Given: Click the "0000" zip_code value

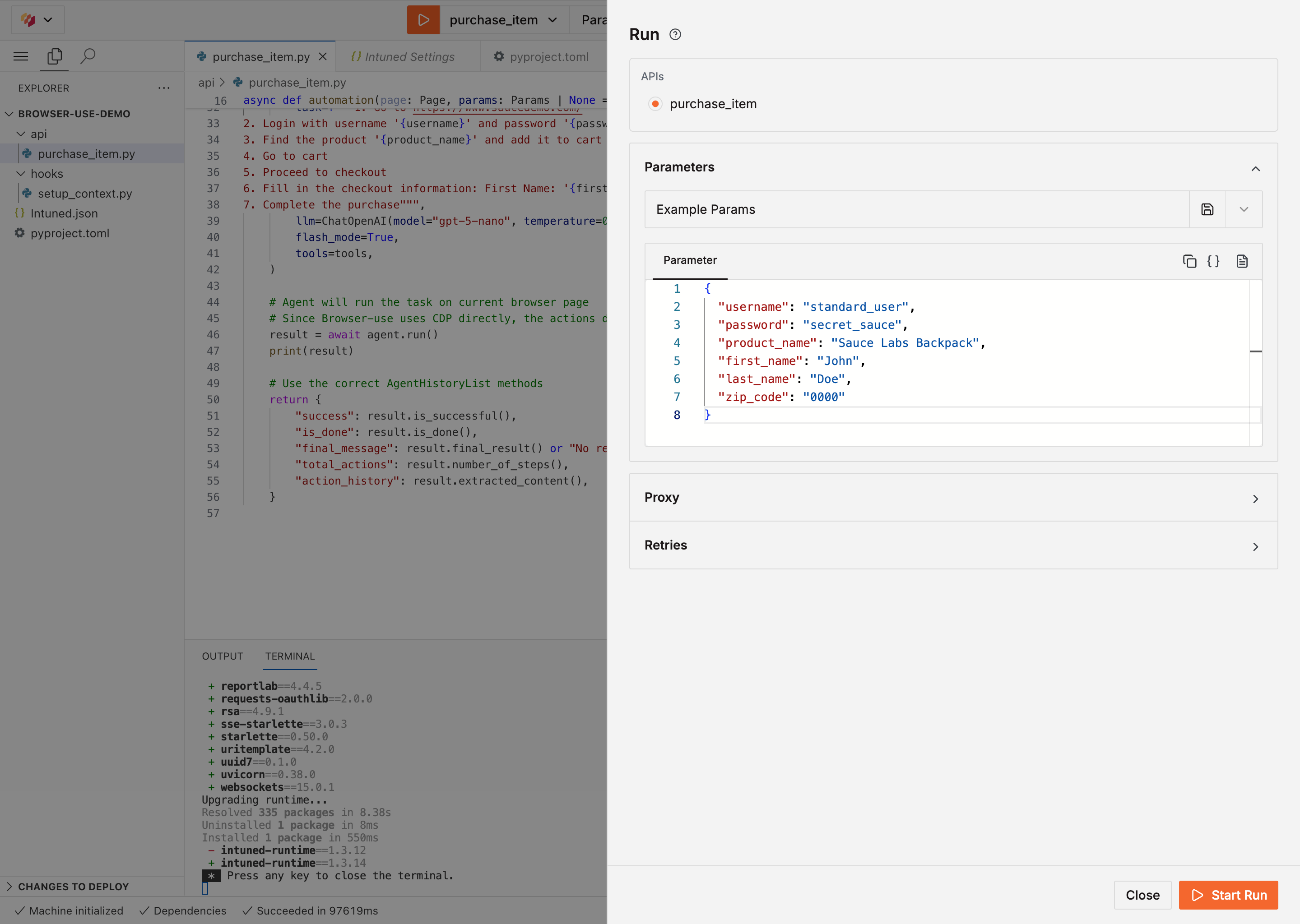Looking at the screenshot, I should [x=824, y=397].
